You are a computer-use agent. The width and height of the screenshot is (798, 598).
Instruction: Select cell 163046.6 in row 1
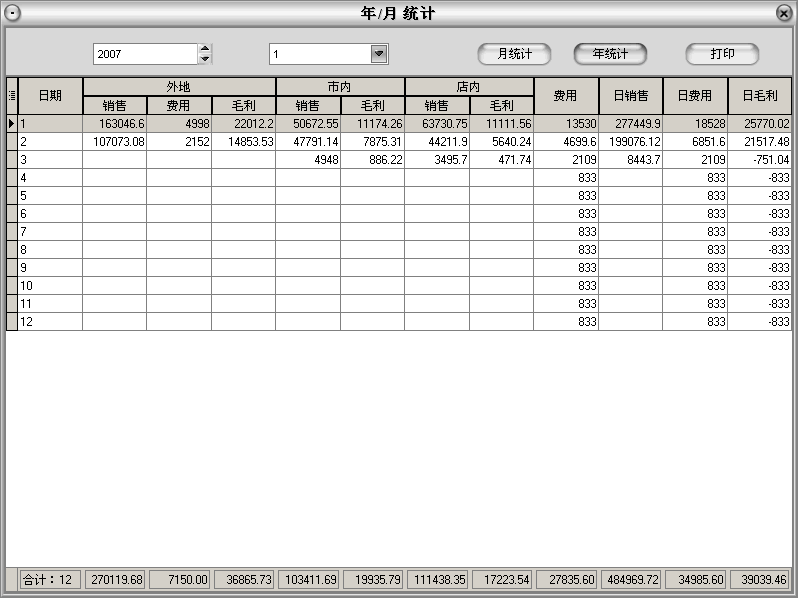[115, 124]
